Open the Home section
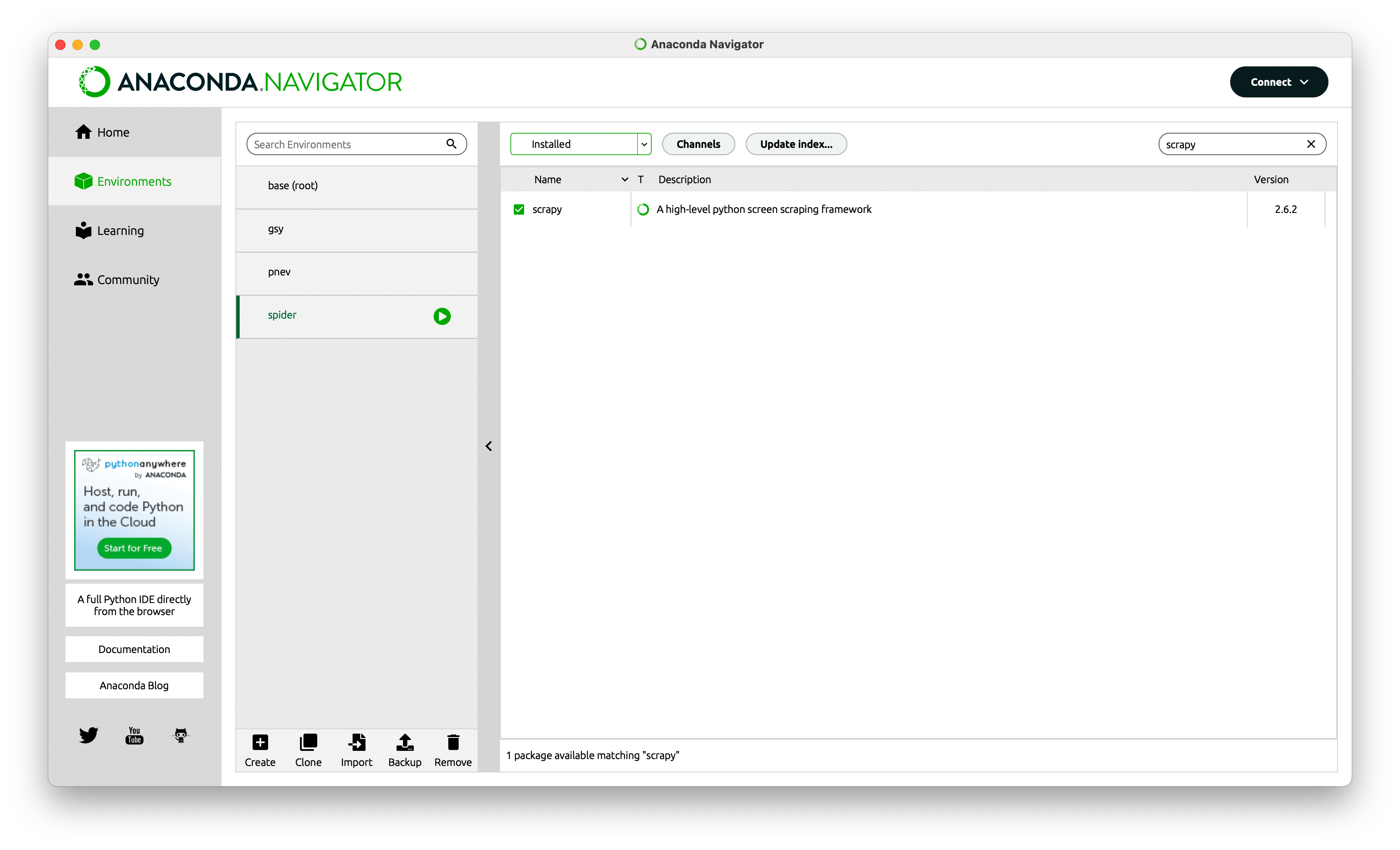The image size is (1400, 850). [x=134, y=132]
